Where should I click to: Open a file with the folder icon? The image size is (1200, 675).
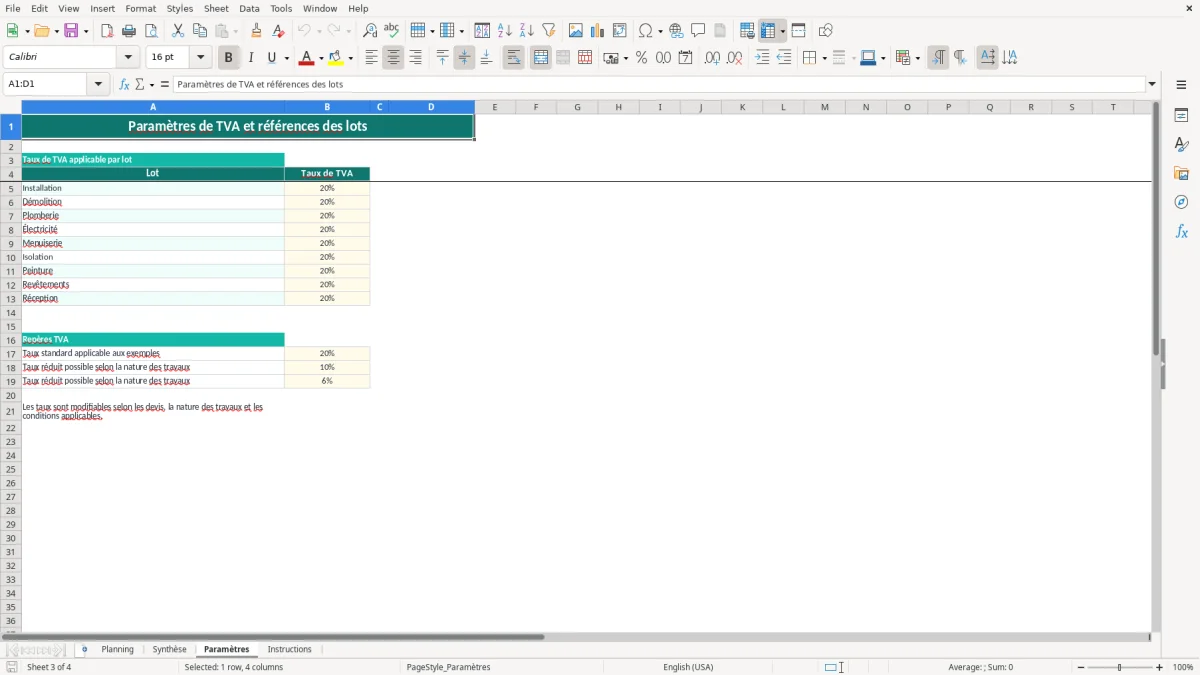[x=40, y=31]
